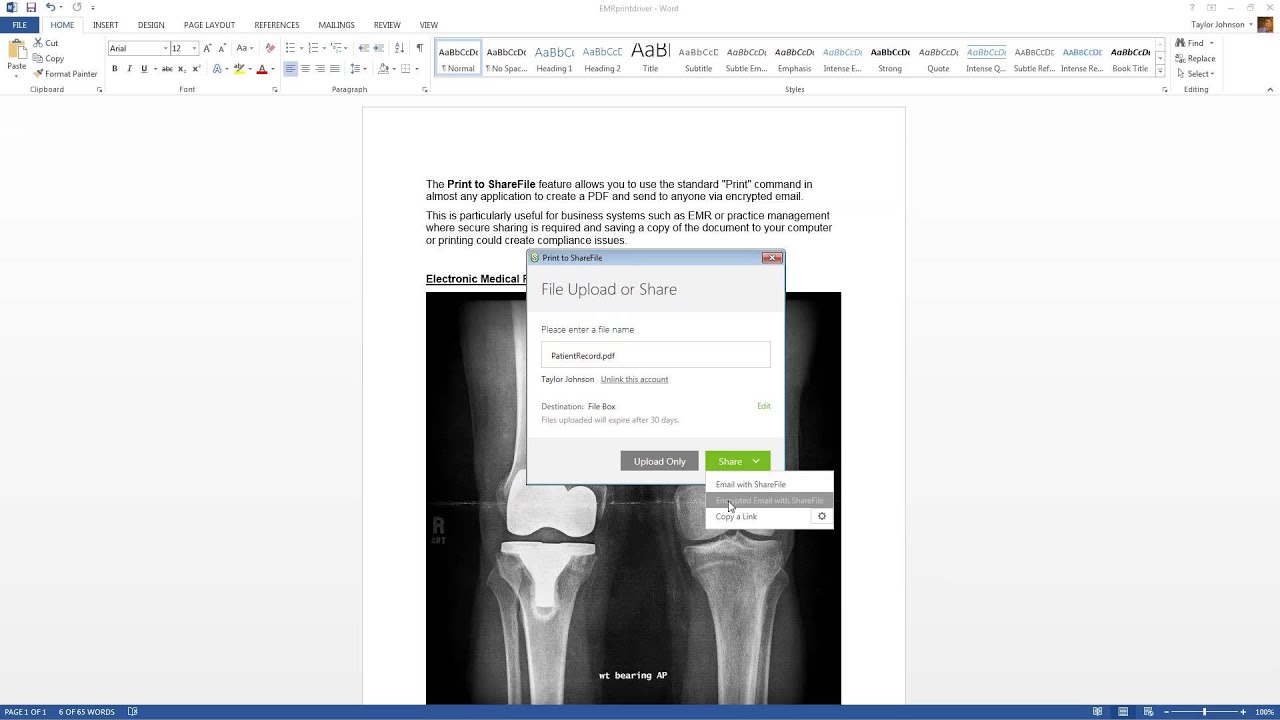1280x720 pixels.
Task: Click the Shrink Font icon
Action: 221,48
